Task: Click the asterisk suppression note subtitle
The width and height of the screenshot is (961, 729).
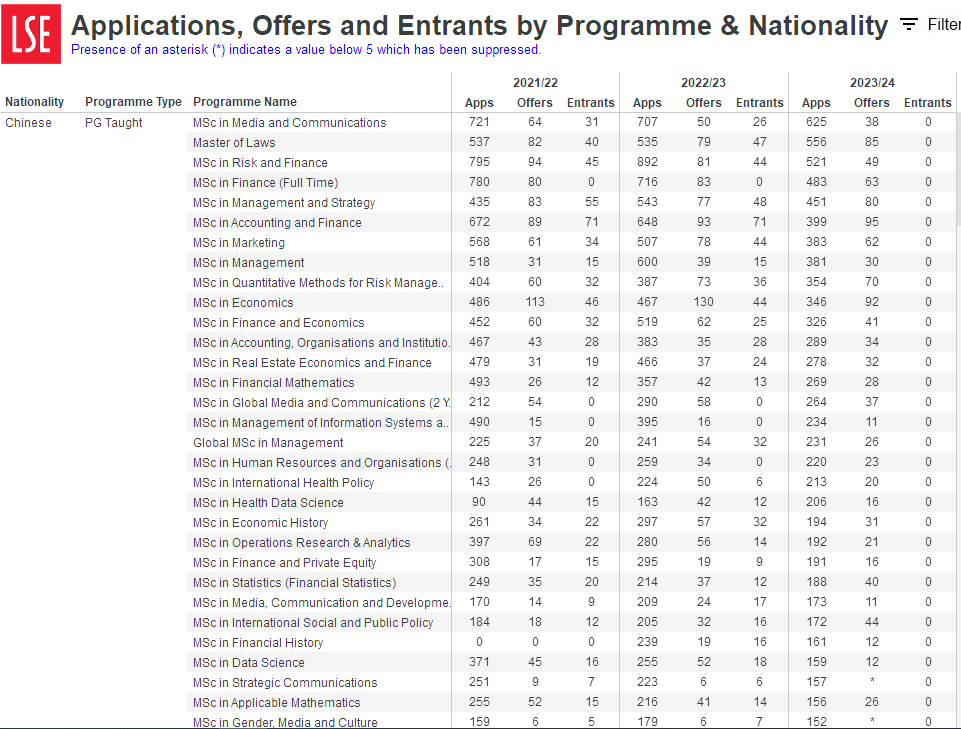Action: coord(306,50)
